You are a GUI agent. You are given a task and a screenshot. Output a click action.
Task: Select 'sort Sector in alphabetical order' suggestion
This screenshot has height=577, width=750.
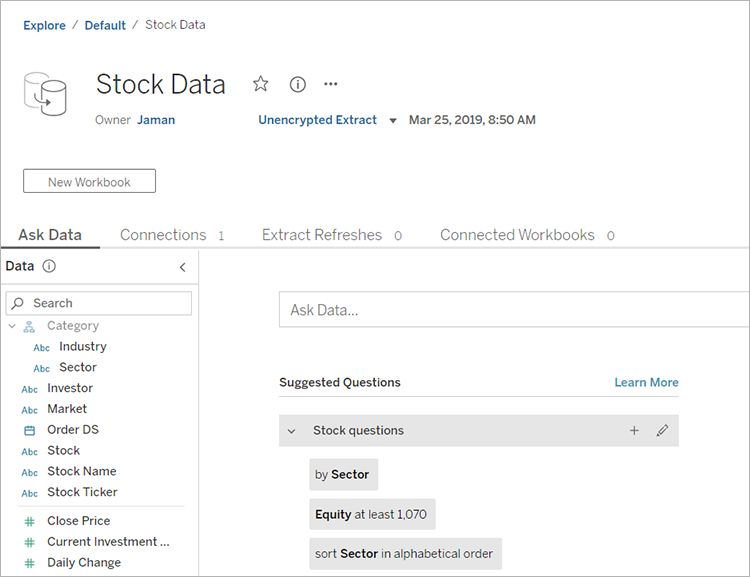pos(406,554)
